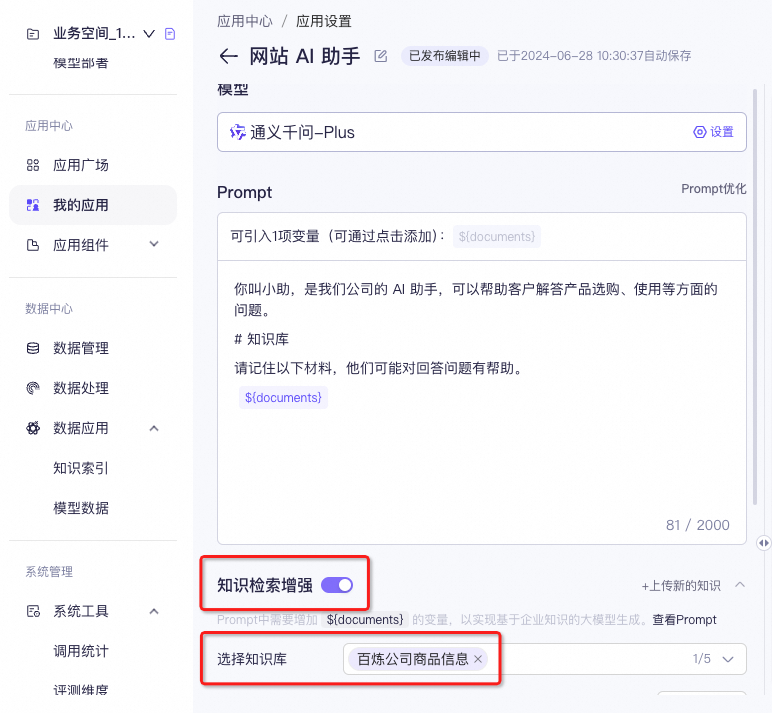Click the 数据处理 icon in sidebar
Image resolution: width=772 pixels, height=713 pixels.
(33, 388)
